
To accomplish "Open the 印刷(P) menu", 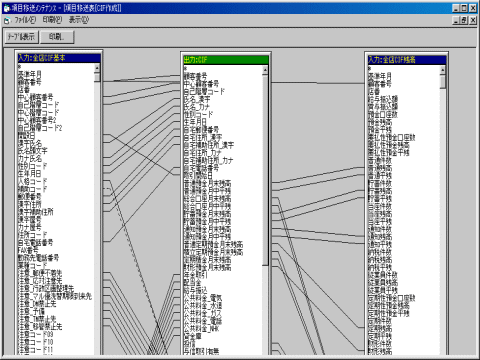I will coord(52,20).
